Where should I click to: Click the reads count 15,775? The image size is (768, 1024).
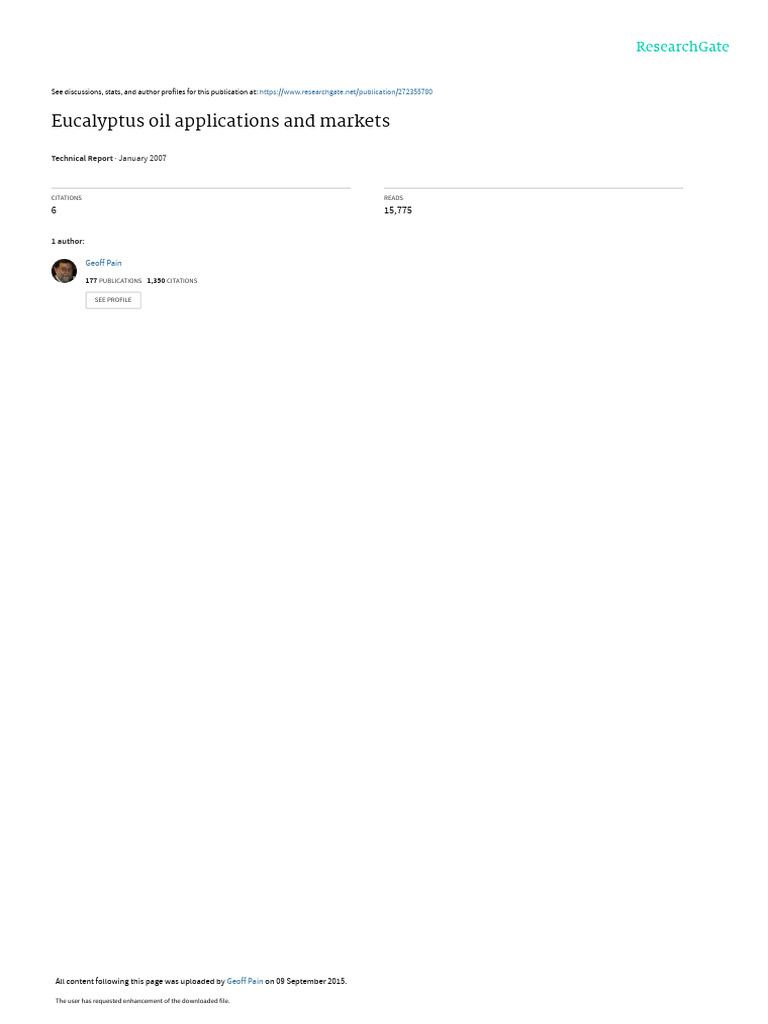(x=398, y=210)
